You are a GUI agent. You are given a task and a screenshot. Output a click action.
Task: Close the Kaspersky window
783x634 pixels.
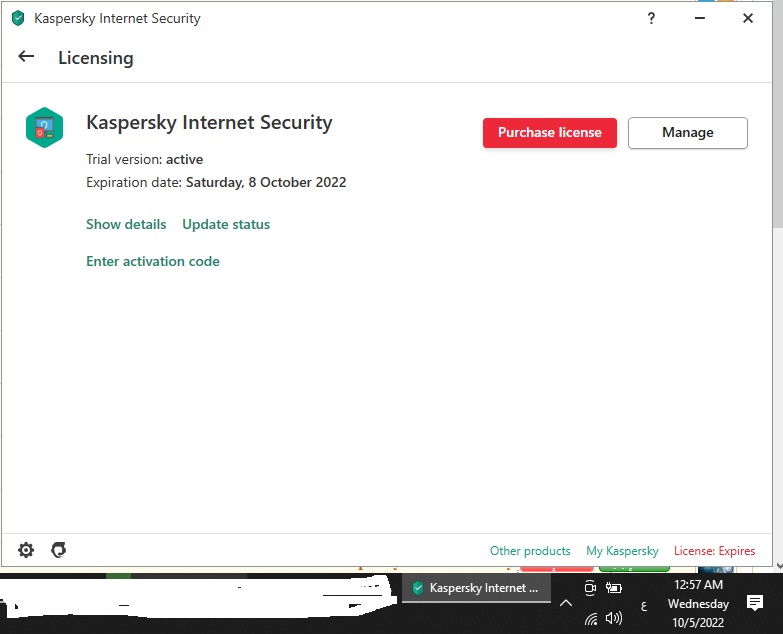pos(748,18)
